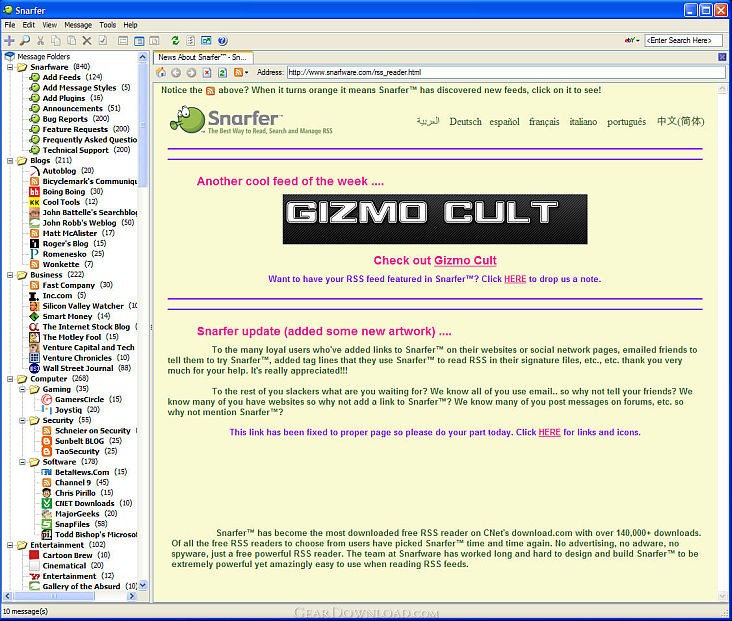The height and width of the screenshot is (621, 732).
Task: Click HERE link for links and icons
Action: pos(549,432)
